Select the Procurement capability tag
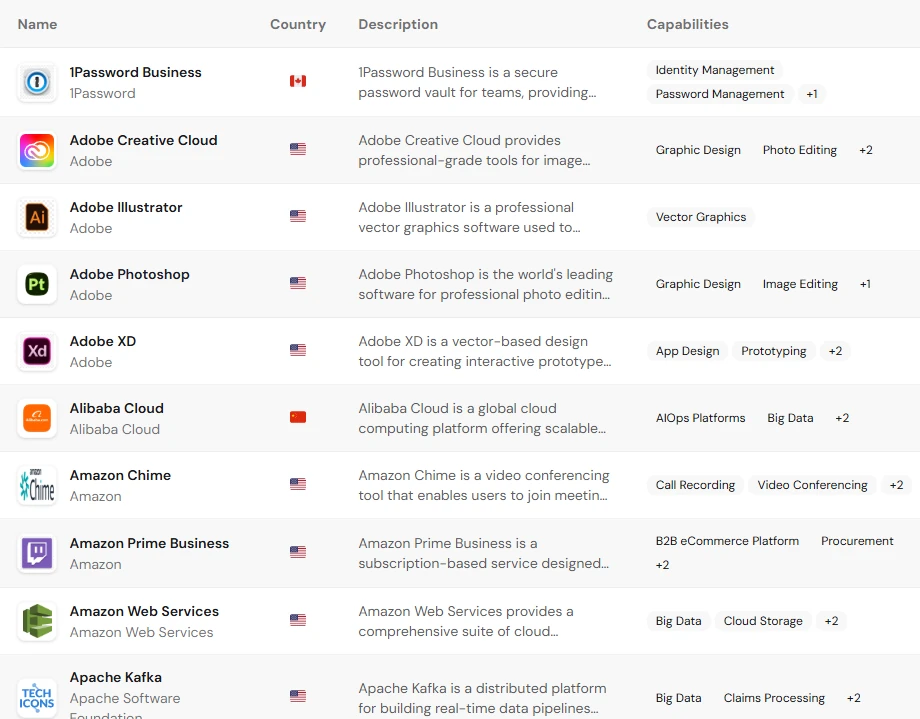The image size is (920, 719). pyautogui.click(x=857, y=541)
